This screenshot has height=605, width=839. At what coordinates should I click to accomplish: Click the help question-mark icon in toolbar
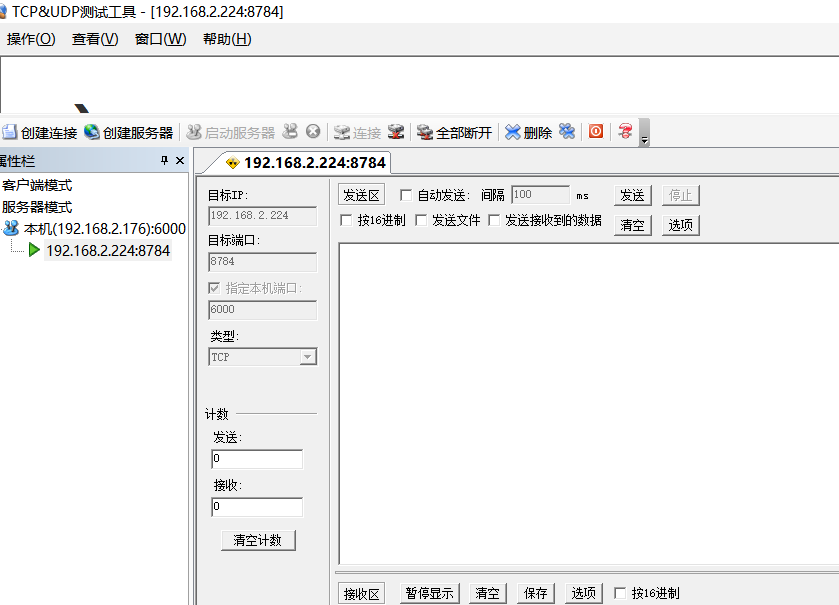coord(626,131)
